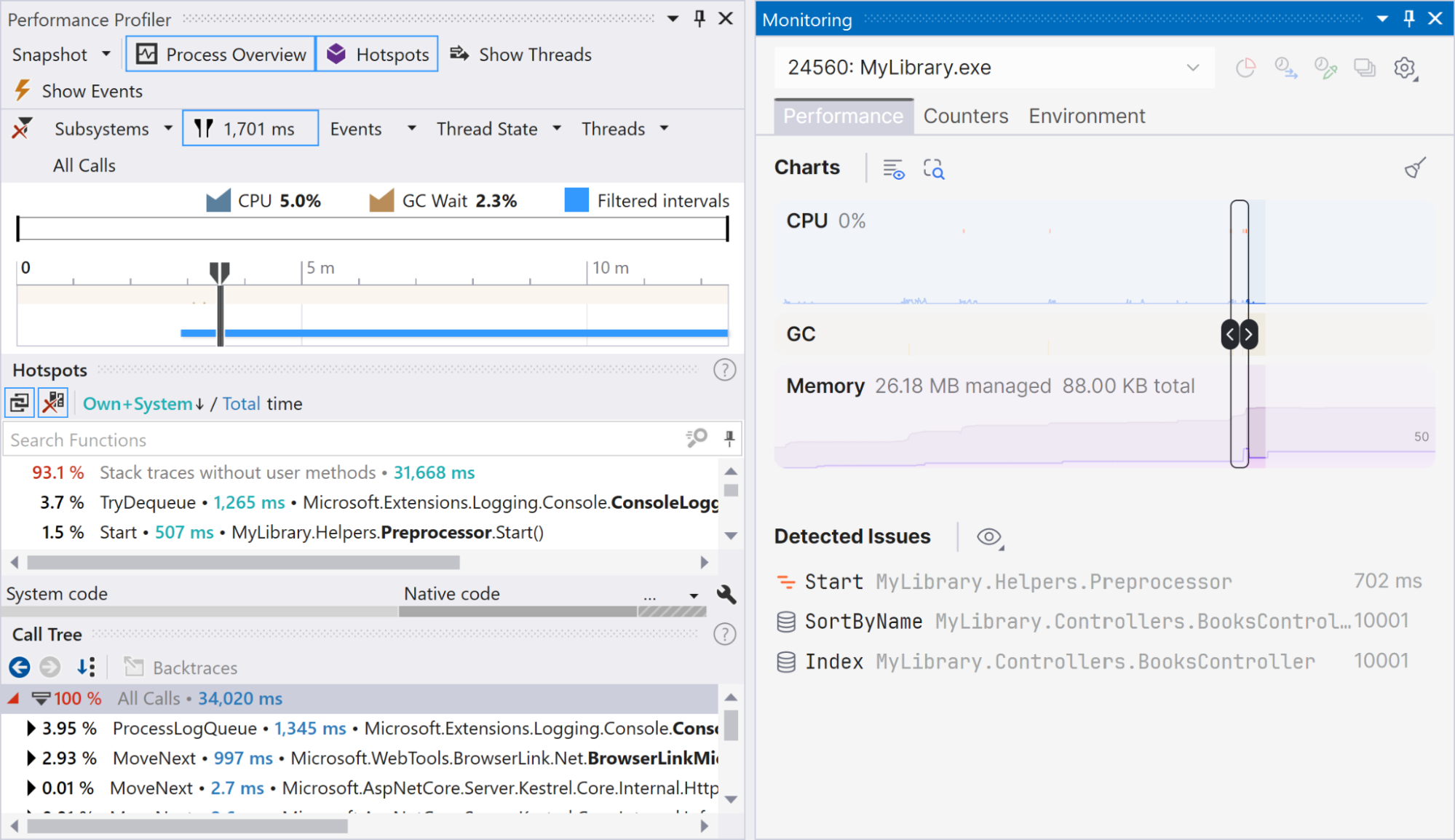The width and height of the screenshot is (1455, 840).
Task: Click Show Threads button
Action: 521,55
